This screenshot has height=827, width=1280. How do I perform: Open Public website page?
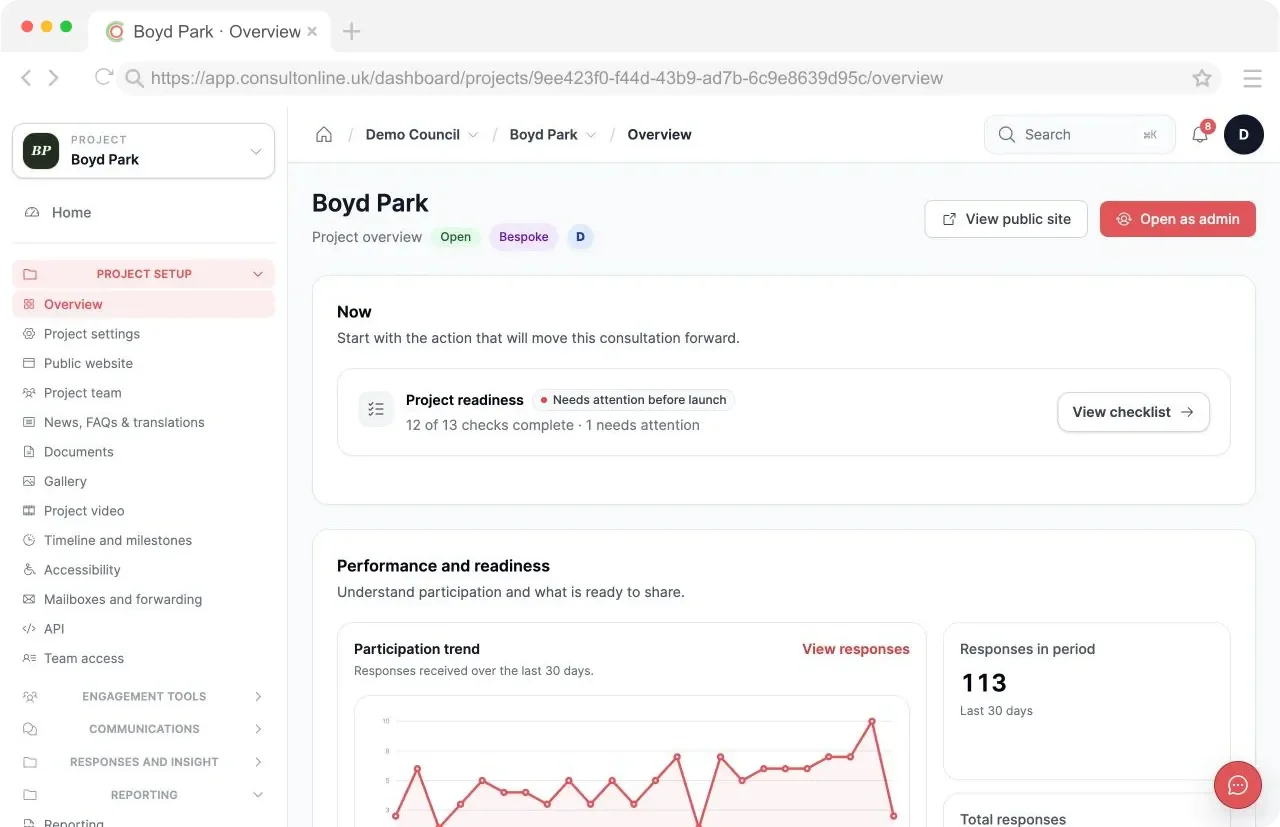click(143, 364)
